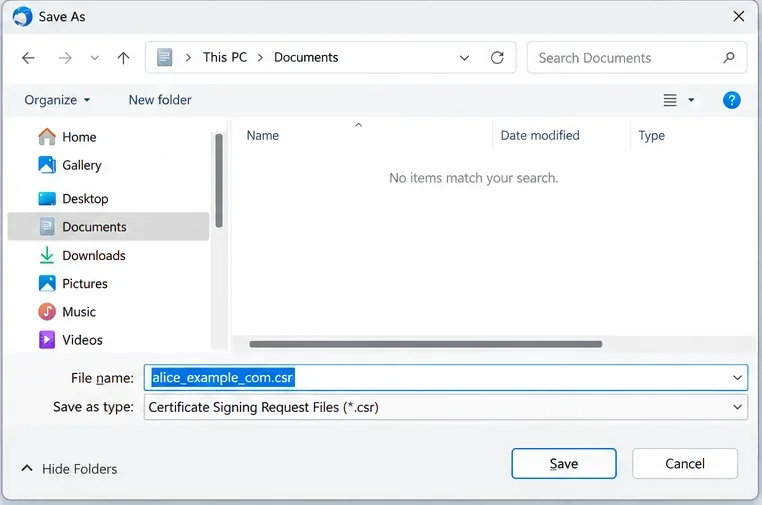This screenshot has width=762, height=505.
Task: Go up one folder level
Action: click(x=123, y=58)
